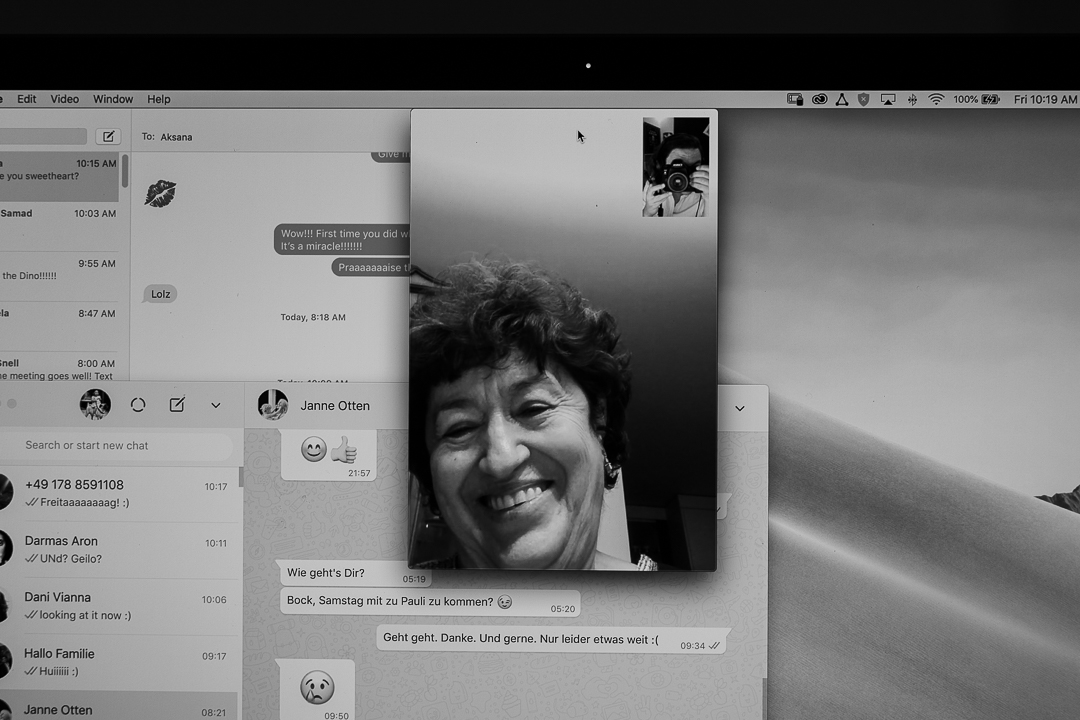Open your WhatsApp profile picture
1080x720 pixels.
[x=95, y=405]
